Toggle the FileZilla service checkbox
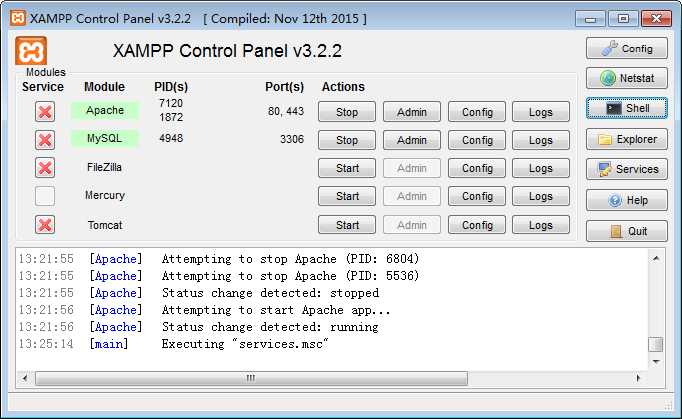Viewport: 682px width, 419px height. click(x=45, y=168)
